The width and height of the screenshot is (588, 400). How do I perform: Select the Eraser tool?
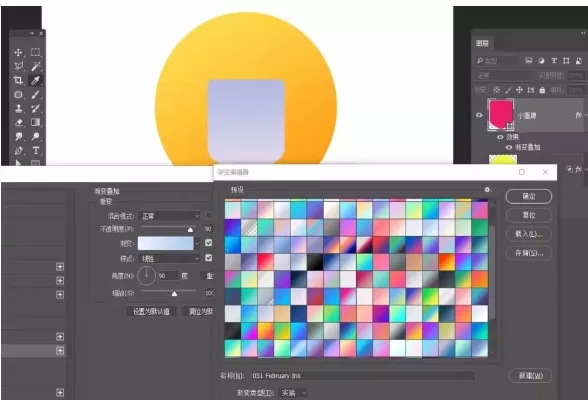[x=18, y=123]
